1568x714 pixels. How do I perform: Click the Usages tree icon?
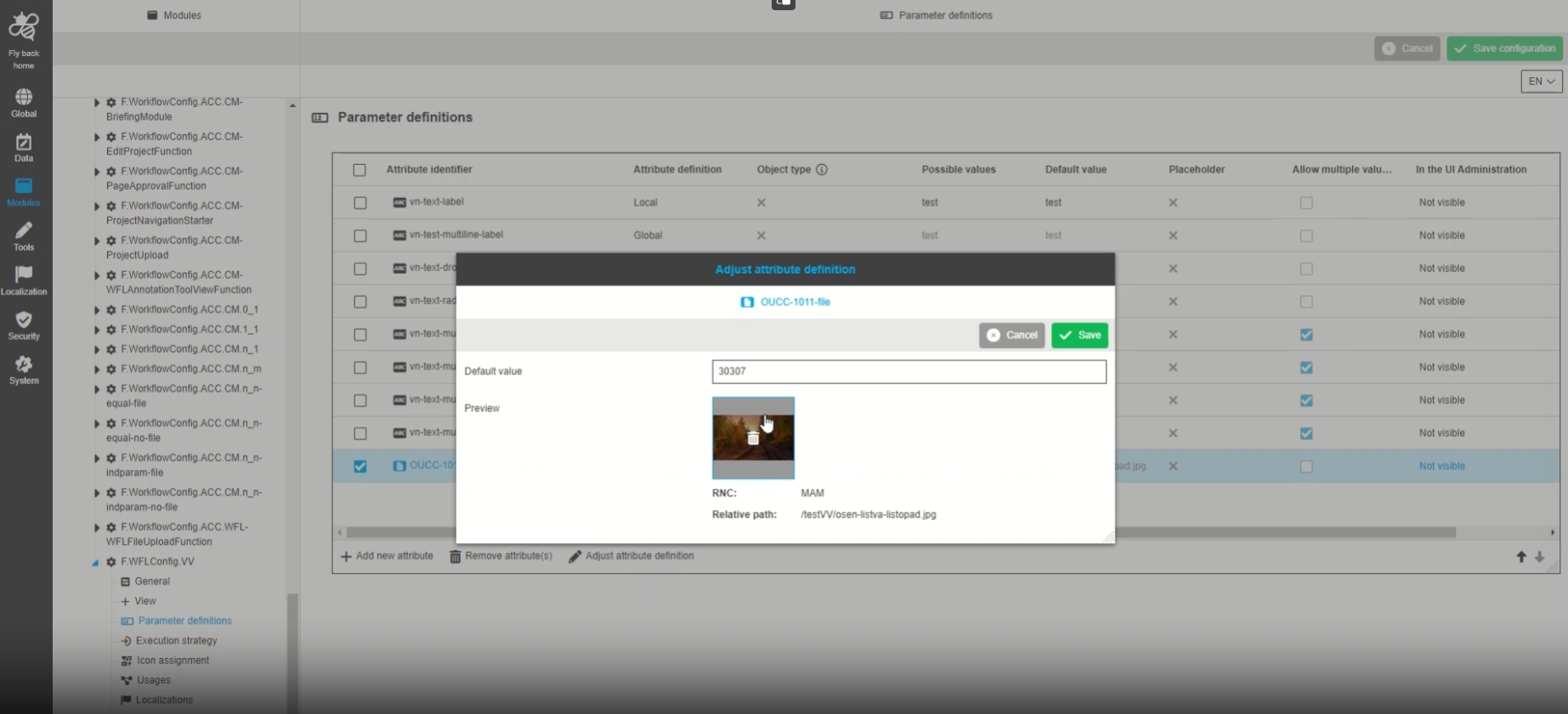point(127,680)
